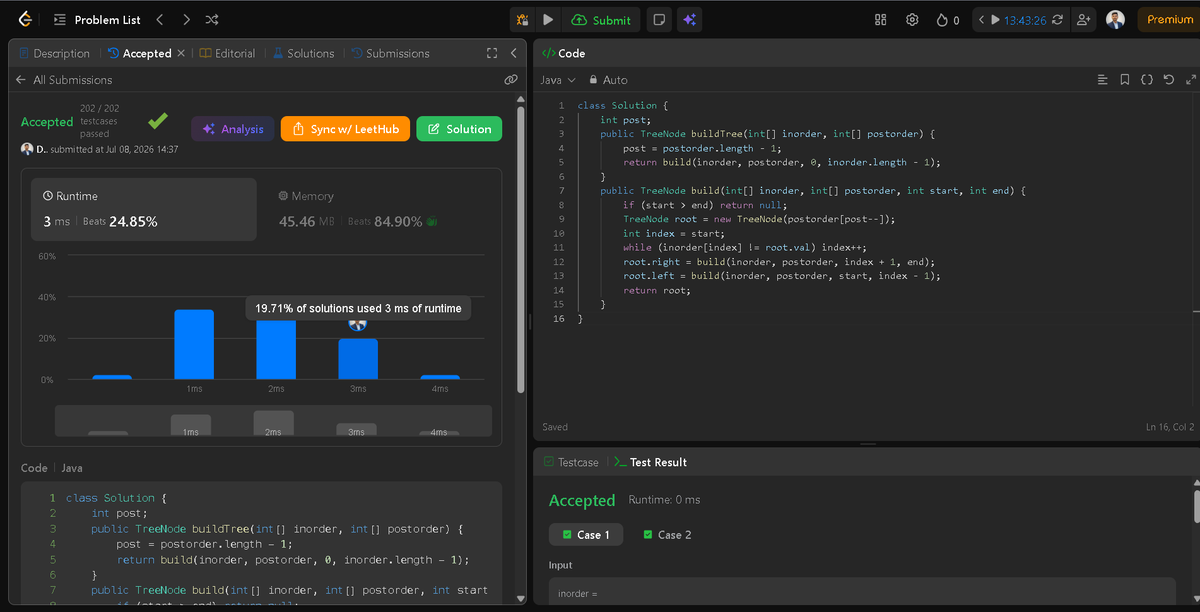Open the AI sparkle assistant in toolbar
Viewport: 1200px width, 612px height.
tap(689, 19)
